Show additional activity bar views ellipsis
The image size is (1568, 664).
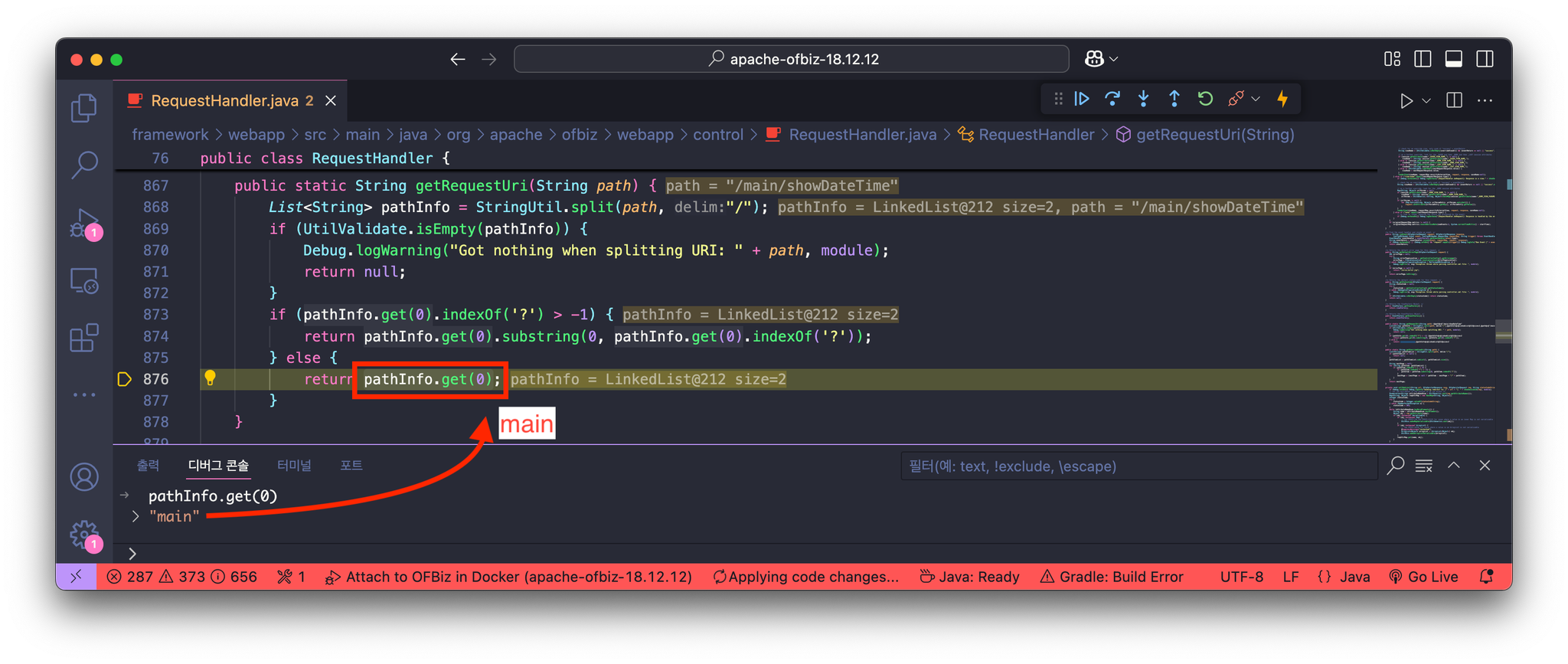(84, 395)
